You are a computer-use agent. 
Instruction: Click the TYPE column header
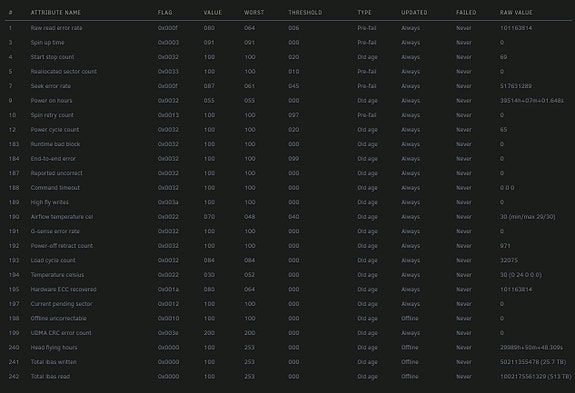pos(364,12)
